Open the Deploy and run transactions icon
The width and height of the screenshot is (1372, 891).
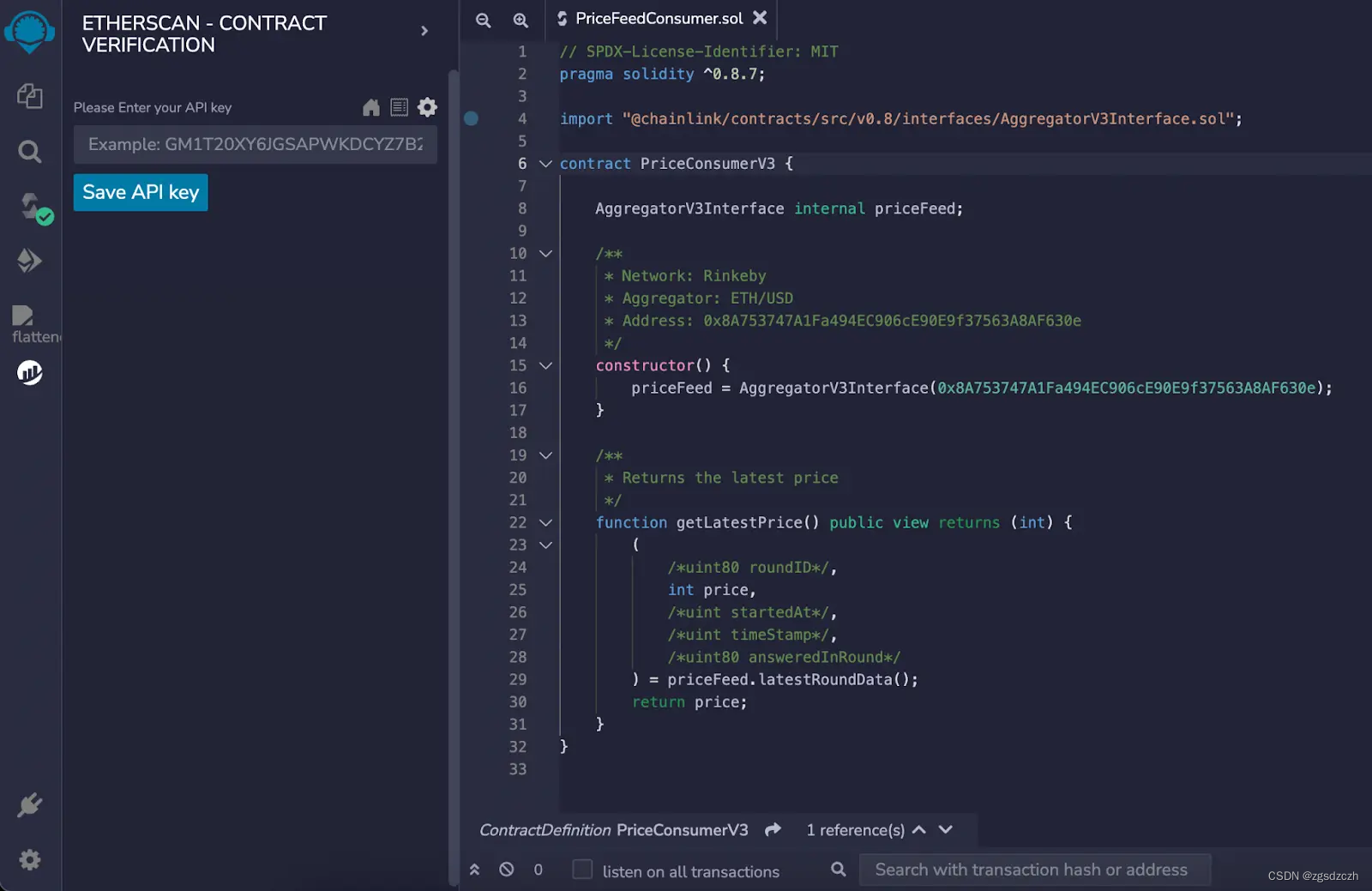(x=29, y=260)
